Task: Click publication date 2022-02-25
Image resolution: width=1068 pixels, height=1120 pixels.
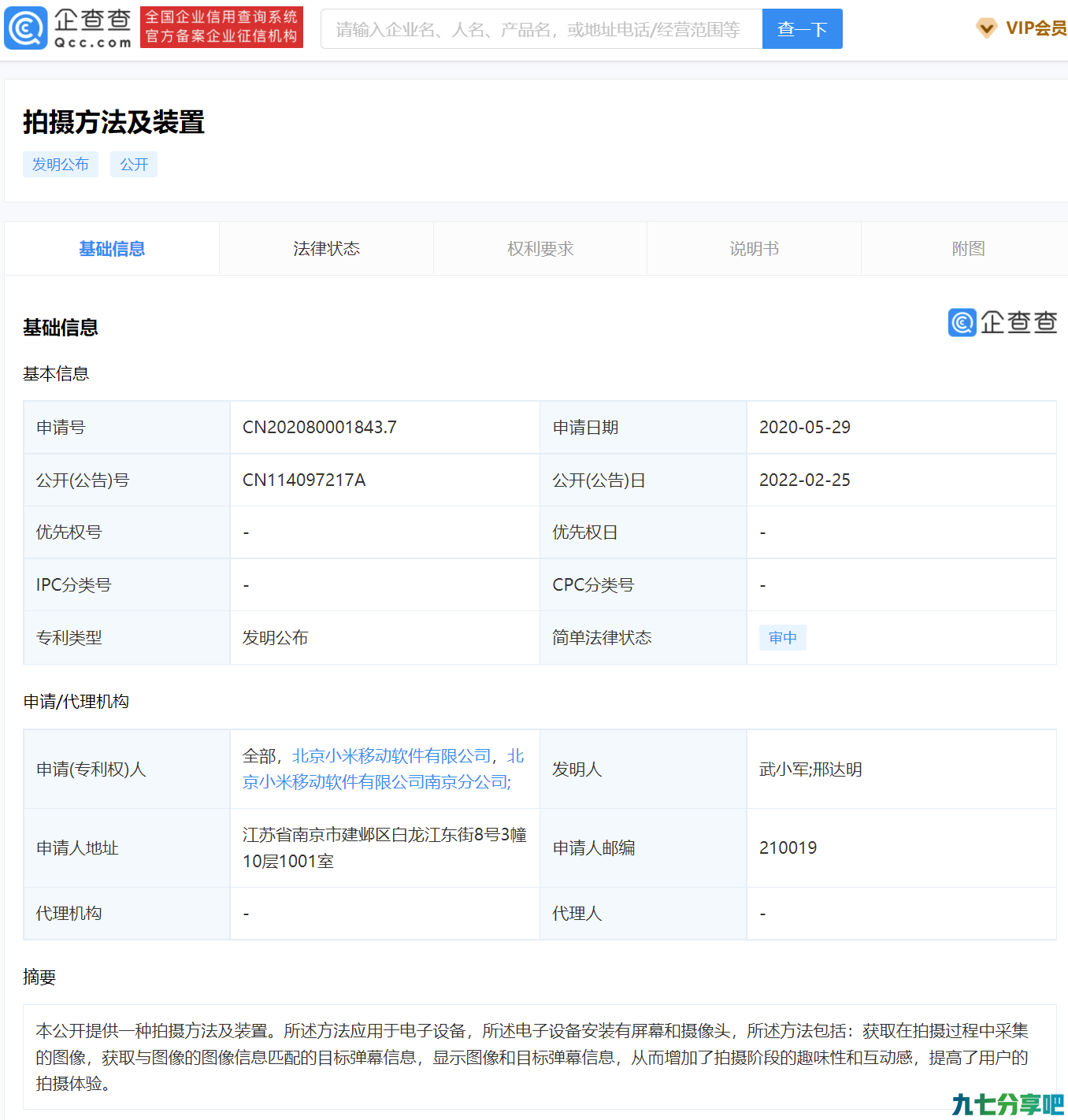Action: 805,480
